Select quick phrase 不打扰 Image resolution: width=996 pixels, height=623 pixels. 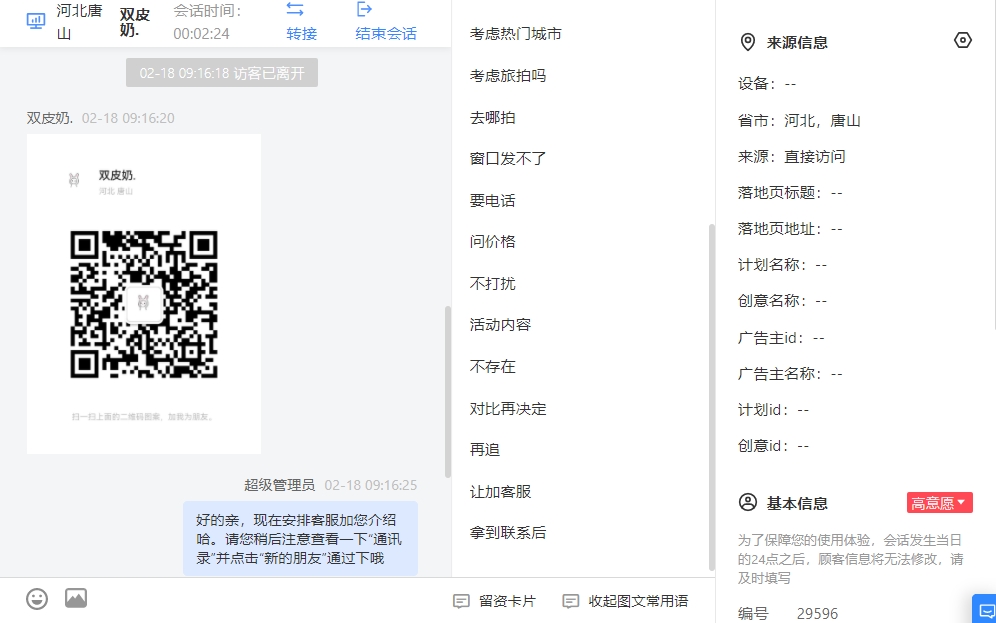(x=492, y=283)
